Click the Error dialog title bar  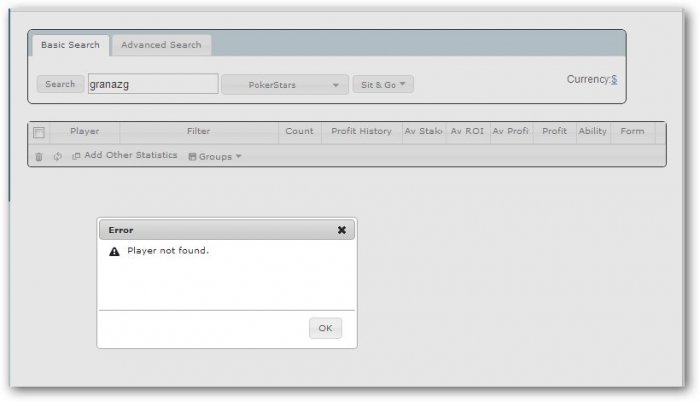click(x=227, y=230)
